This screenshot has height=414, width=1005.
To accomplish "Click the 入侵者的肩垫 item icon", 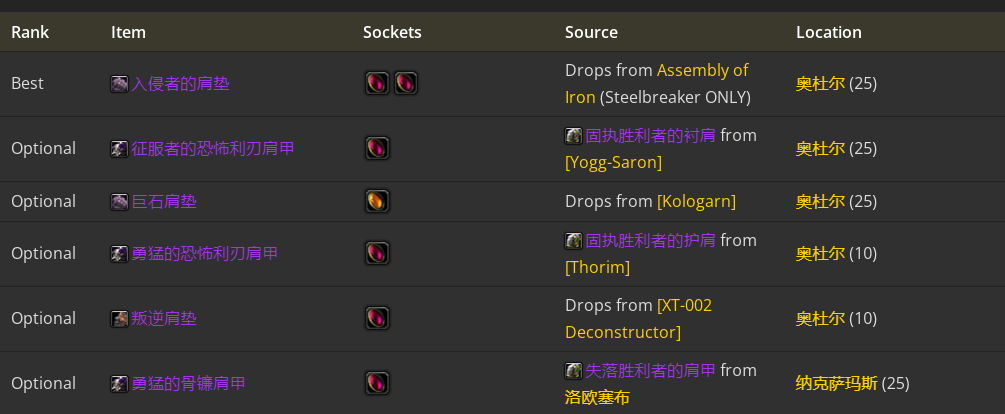I will [x=119, y=84].
